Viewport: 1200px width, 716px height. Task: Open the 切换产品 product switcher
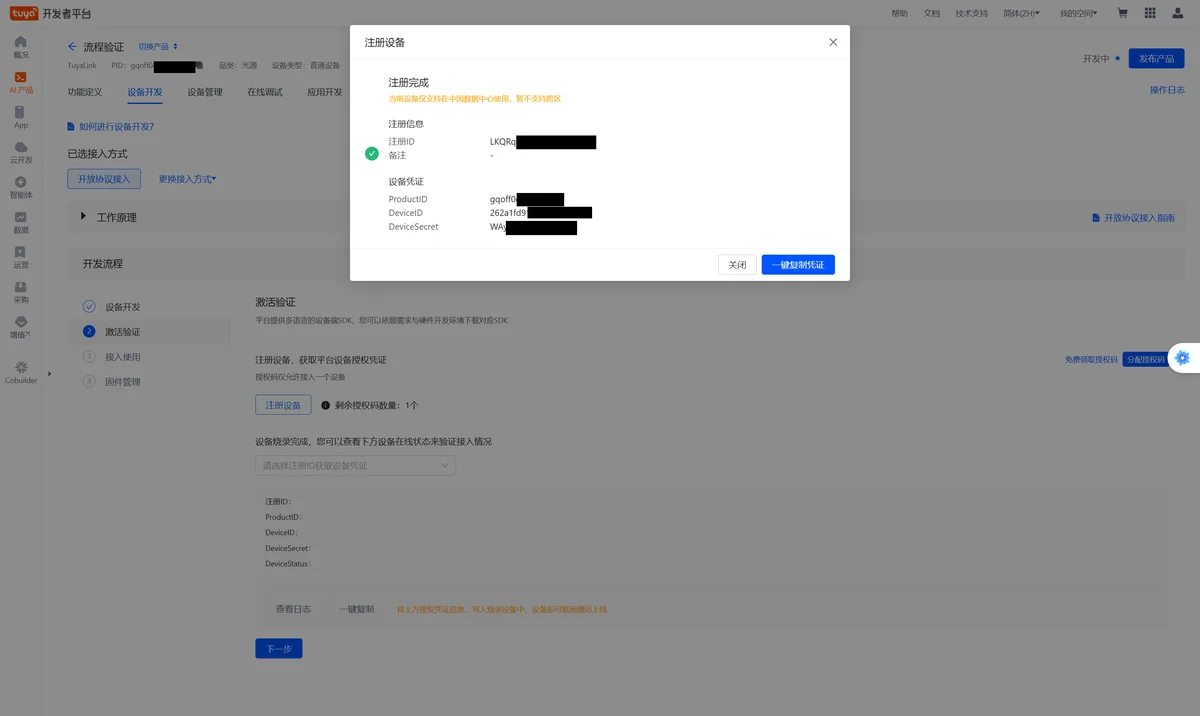158,47
